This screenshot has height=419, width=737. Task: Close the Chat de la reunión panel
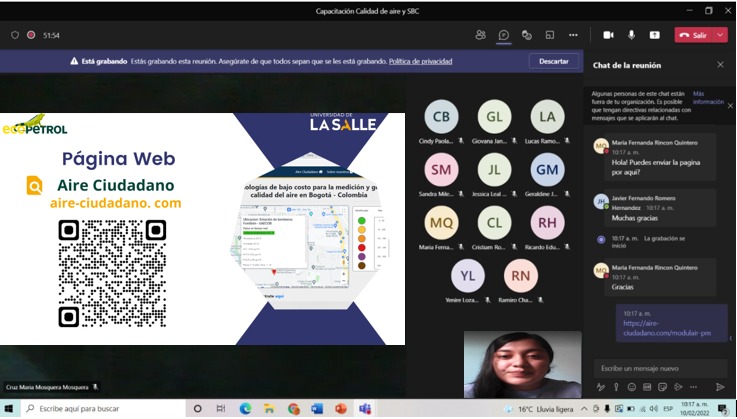[x=720, y=65]
